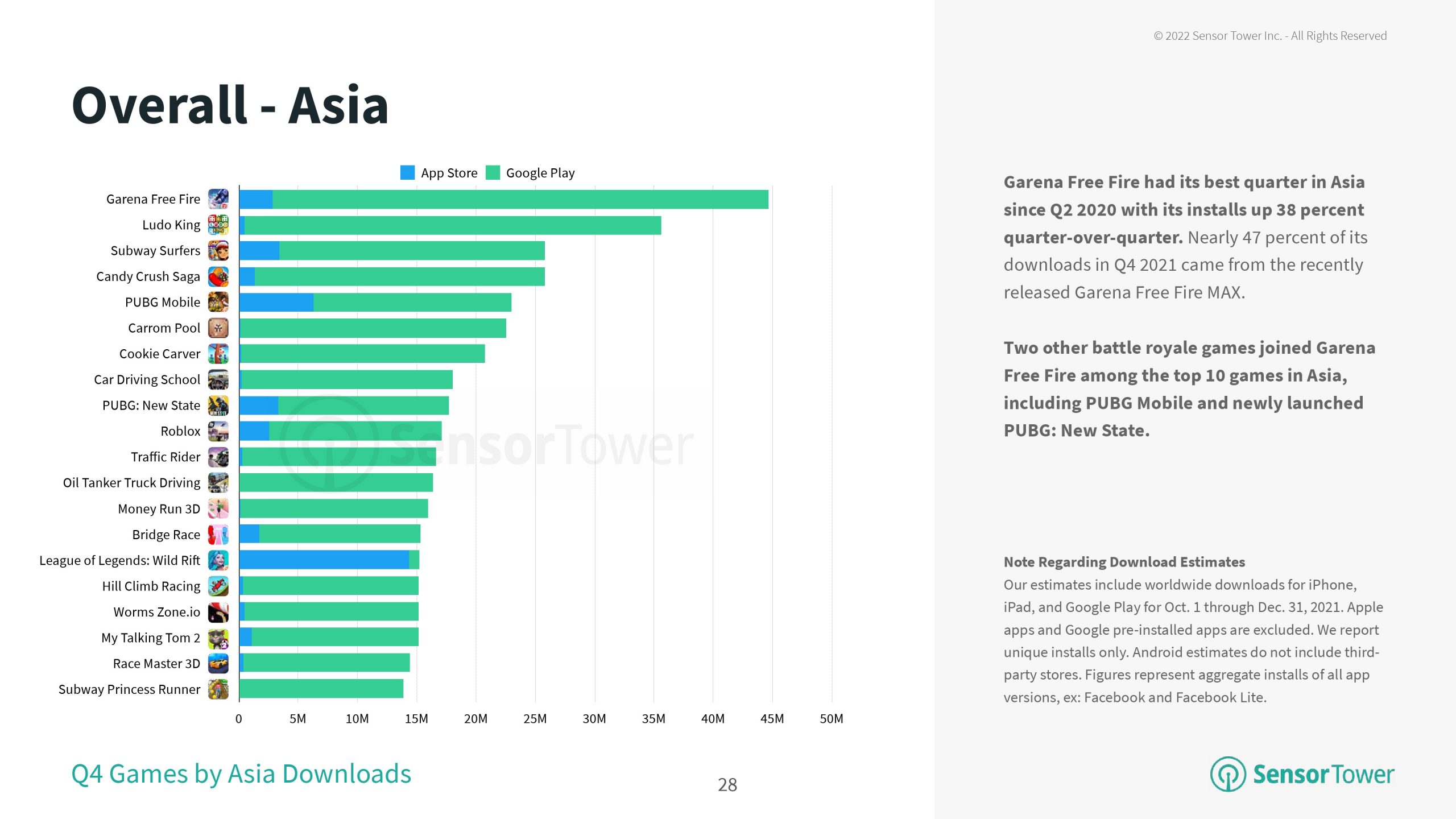
Task: Select the My Talking Tom 2 icon
Action: pyautogui.click(x=218, y=638)
